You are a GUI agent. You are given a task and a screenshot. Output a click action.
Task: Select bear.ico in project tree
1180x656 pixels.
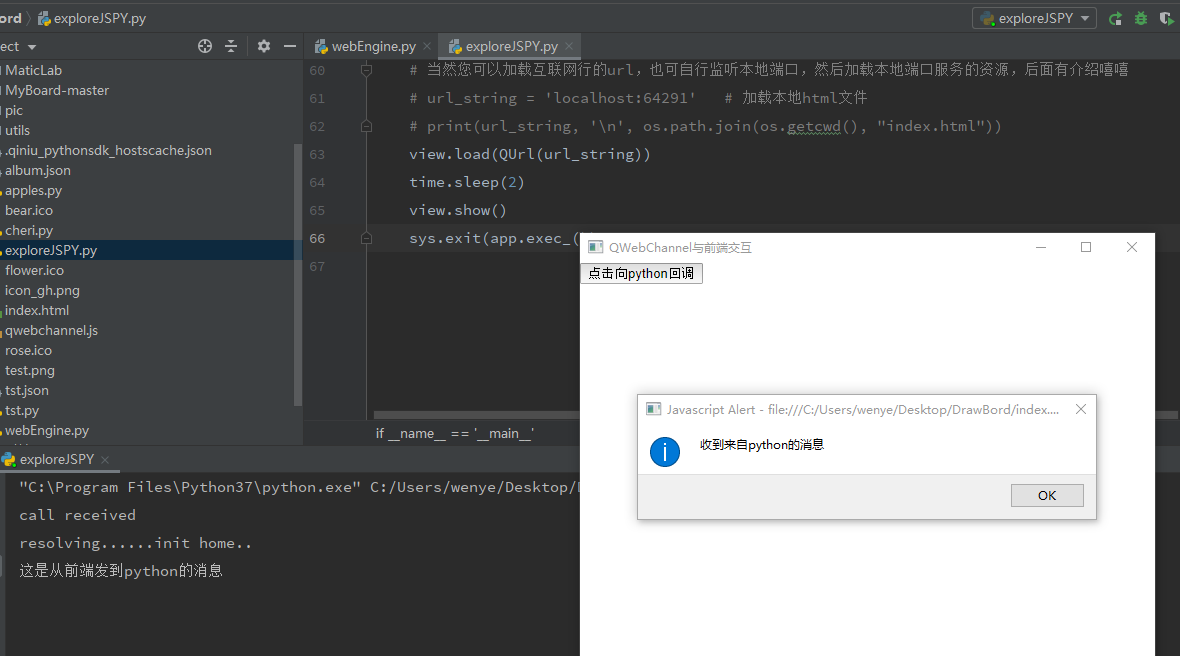[29, 211]
